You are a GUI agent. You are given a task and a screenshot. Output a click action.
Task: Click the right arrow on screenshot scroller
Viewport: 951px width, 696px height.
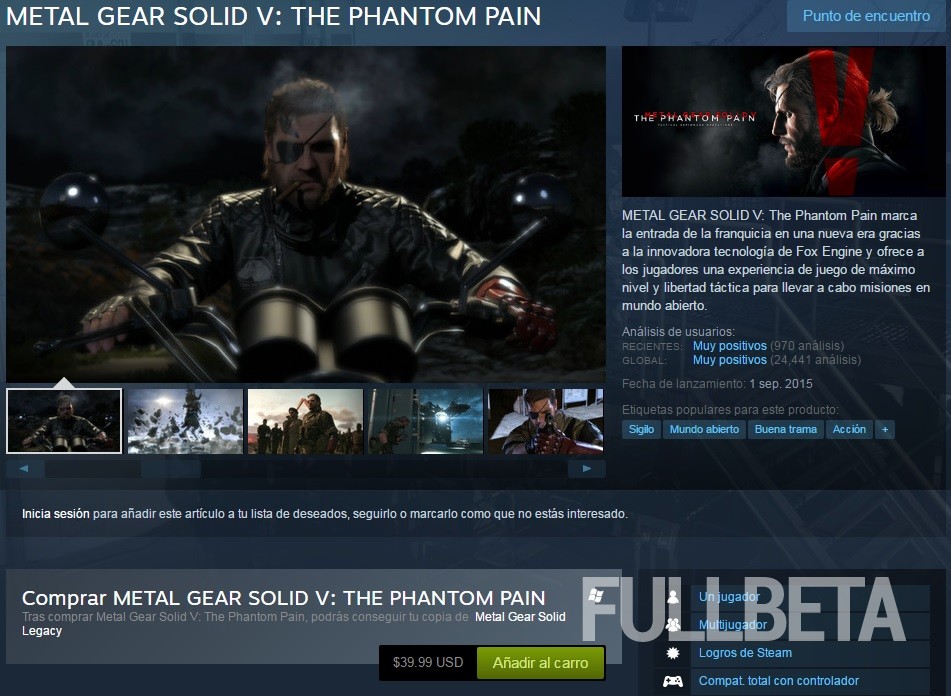[x=586, y=468]
